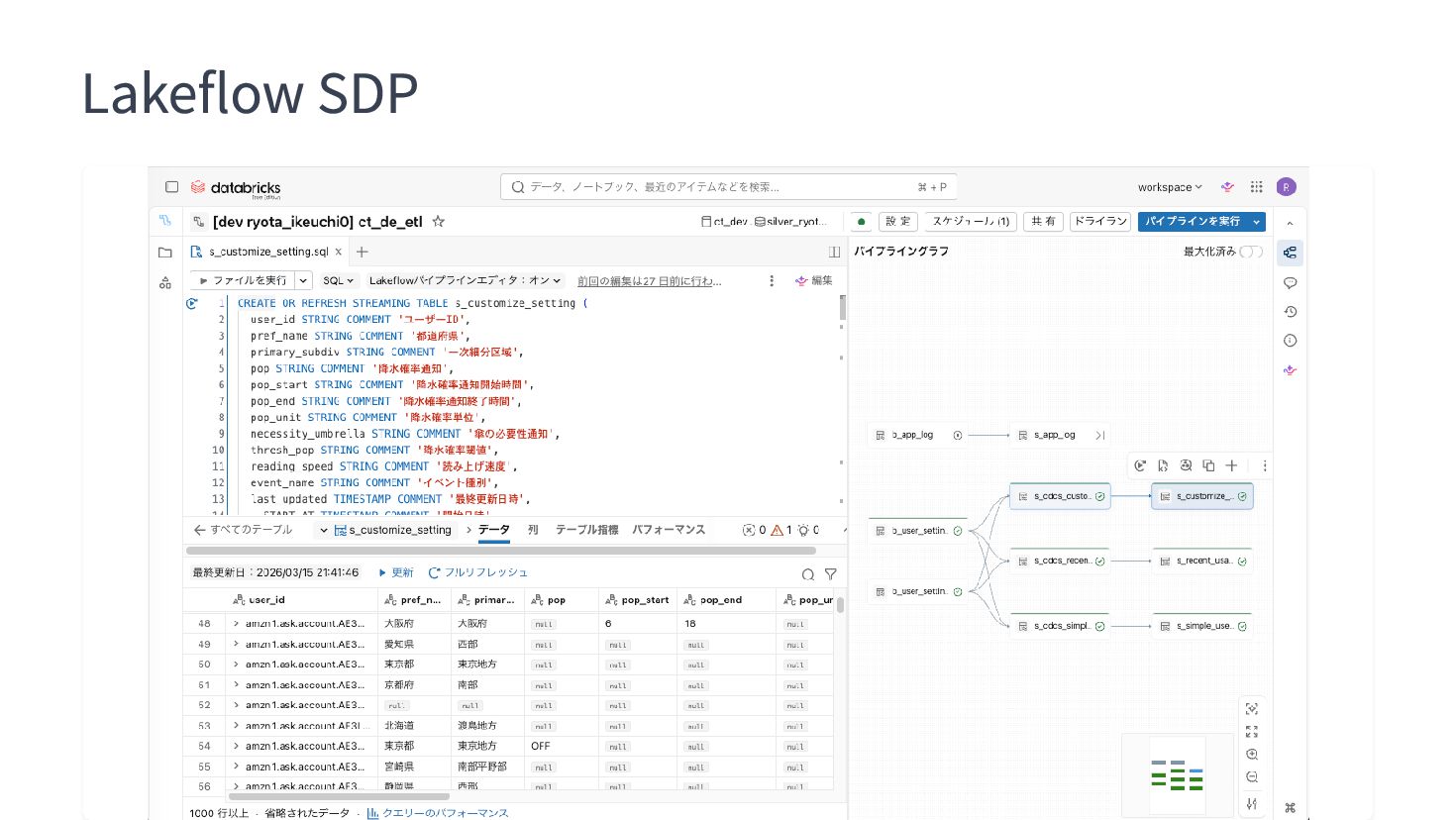Click the full refresh icon in node toolbar

pos(1186,465)
